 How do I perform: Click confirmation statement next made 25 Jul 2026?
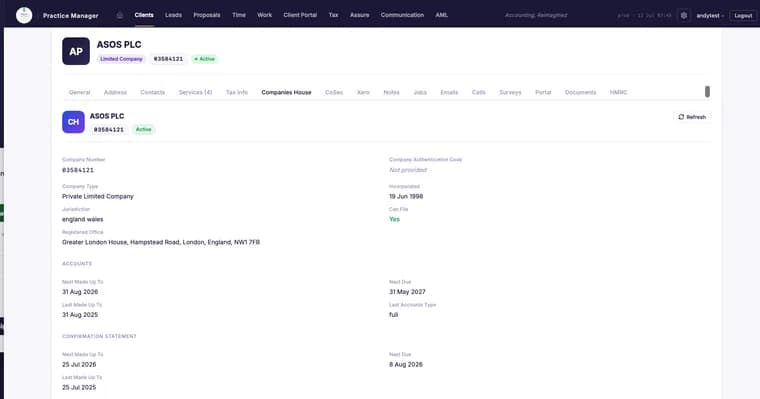pyautogui.click(x=79, y=365)
